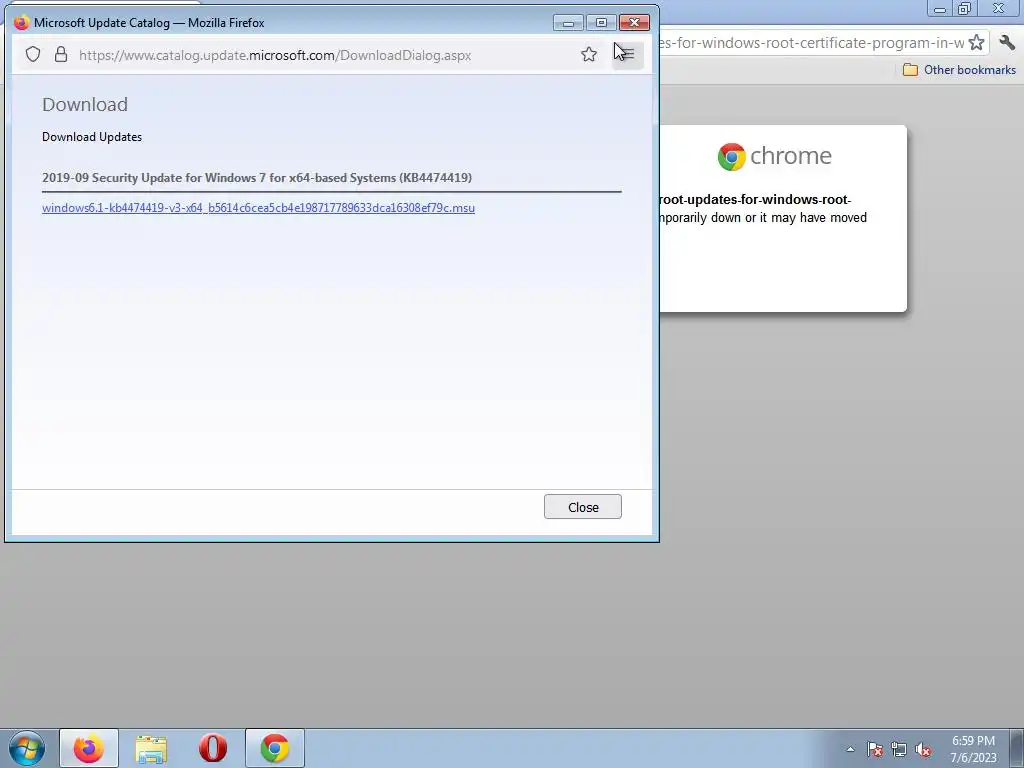The height and width of the screenshot is (768, 1024).
Task: Open the Firefox hamburger application menu
Action: coord(628,54)
